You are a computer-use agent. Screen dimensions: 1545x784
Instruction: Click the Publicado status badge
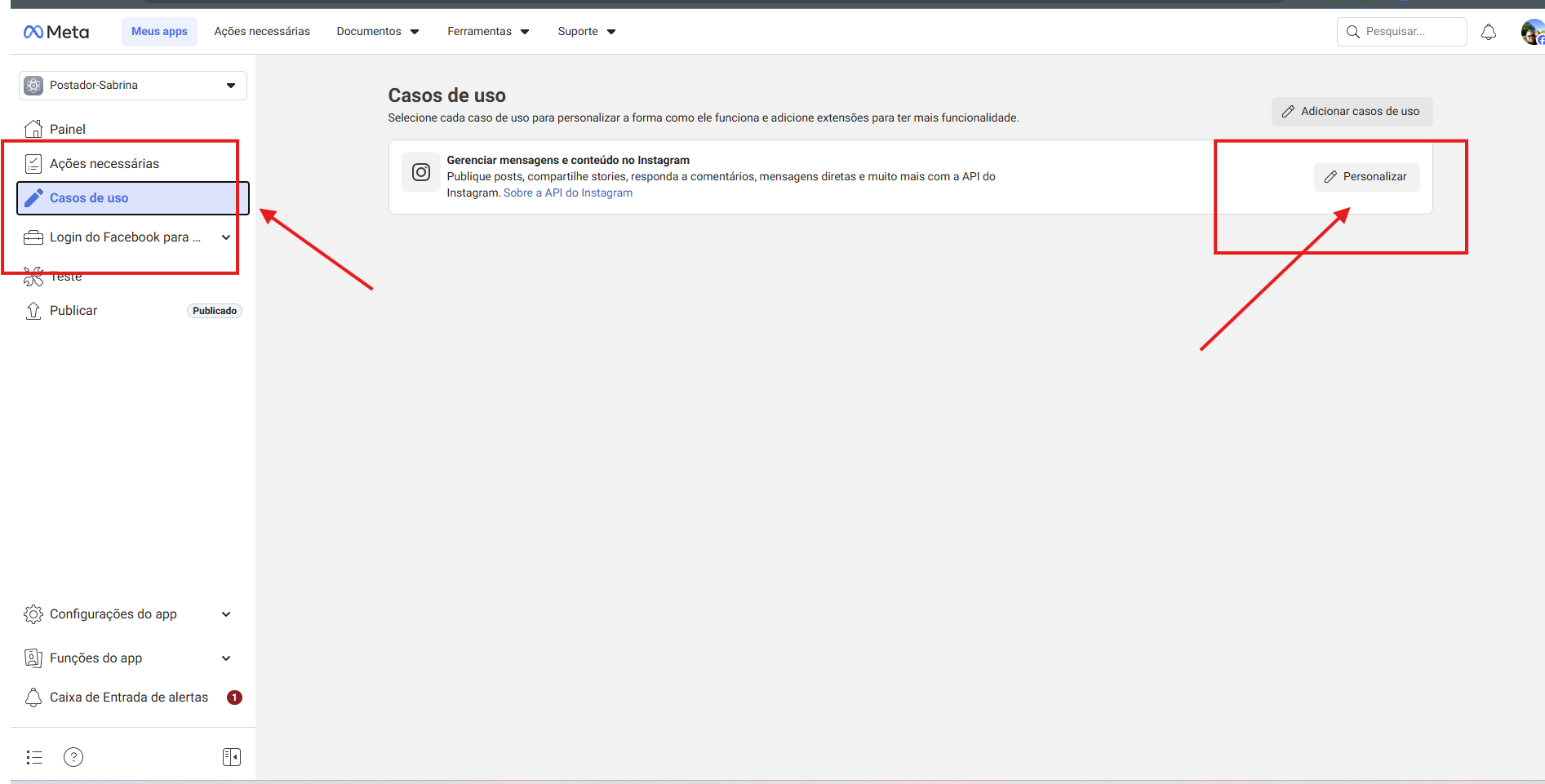point(215,311)
